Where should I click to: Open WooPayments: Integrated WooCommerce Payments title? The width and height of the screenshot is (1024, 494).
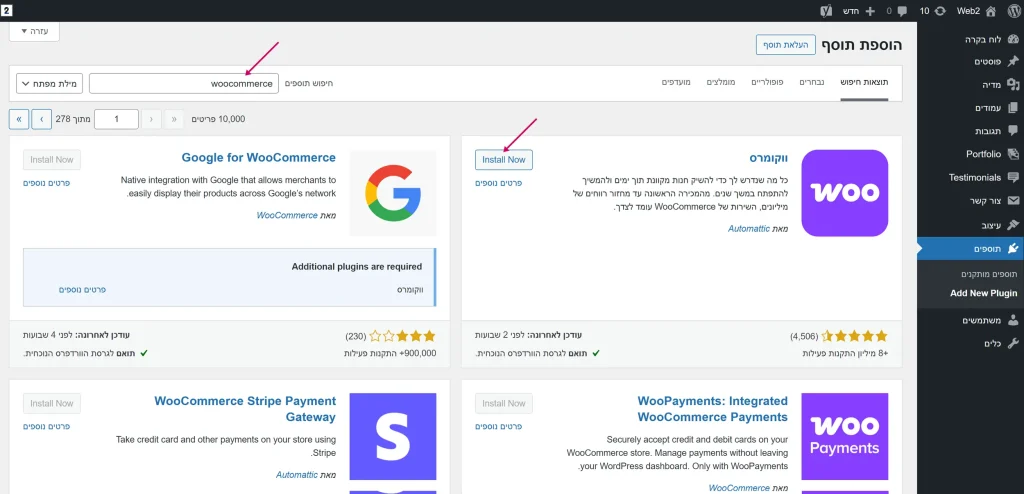point(712,409)
